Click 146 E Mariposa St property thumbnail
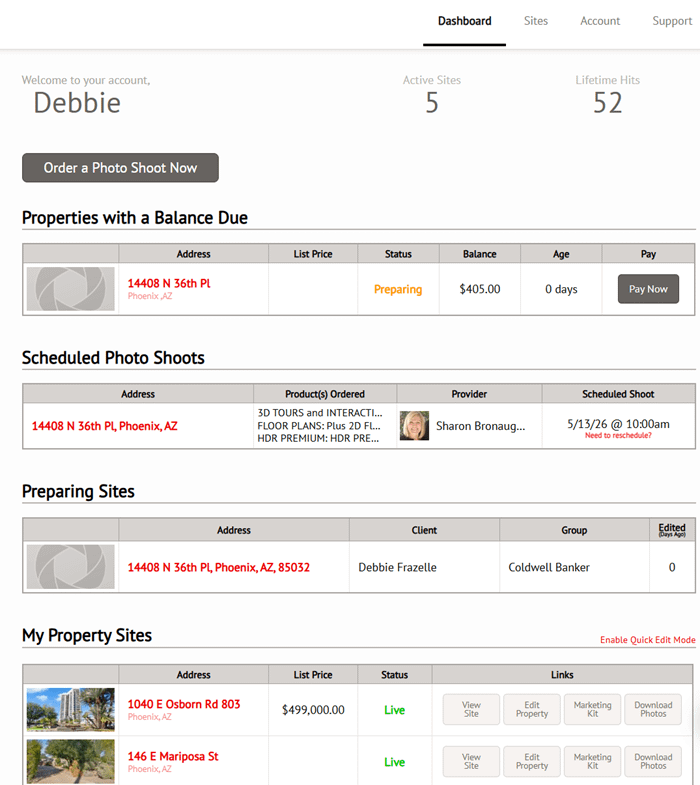The width and height of the screenshot is (700, 785). [71, 761]
